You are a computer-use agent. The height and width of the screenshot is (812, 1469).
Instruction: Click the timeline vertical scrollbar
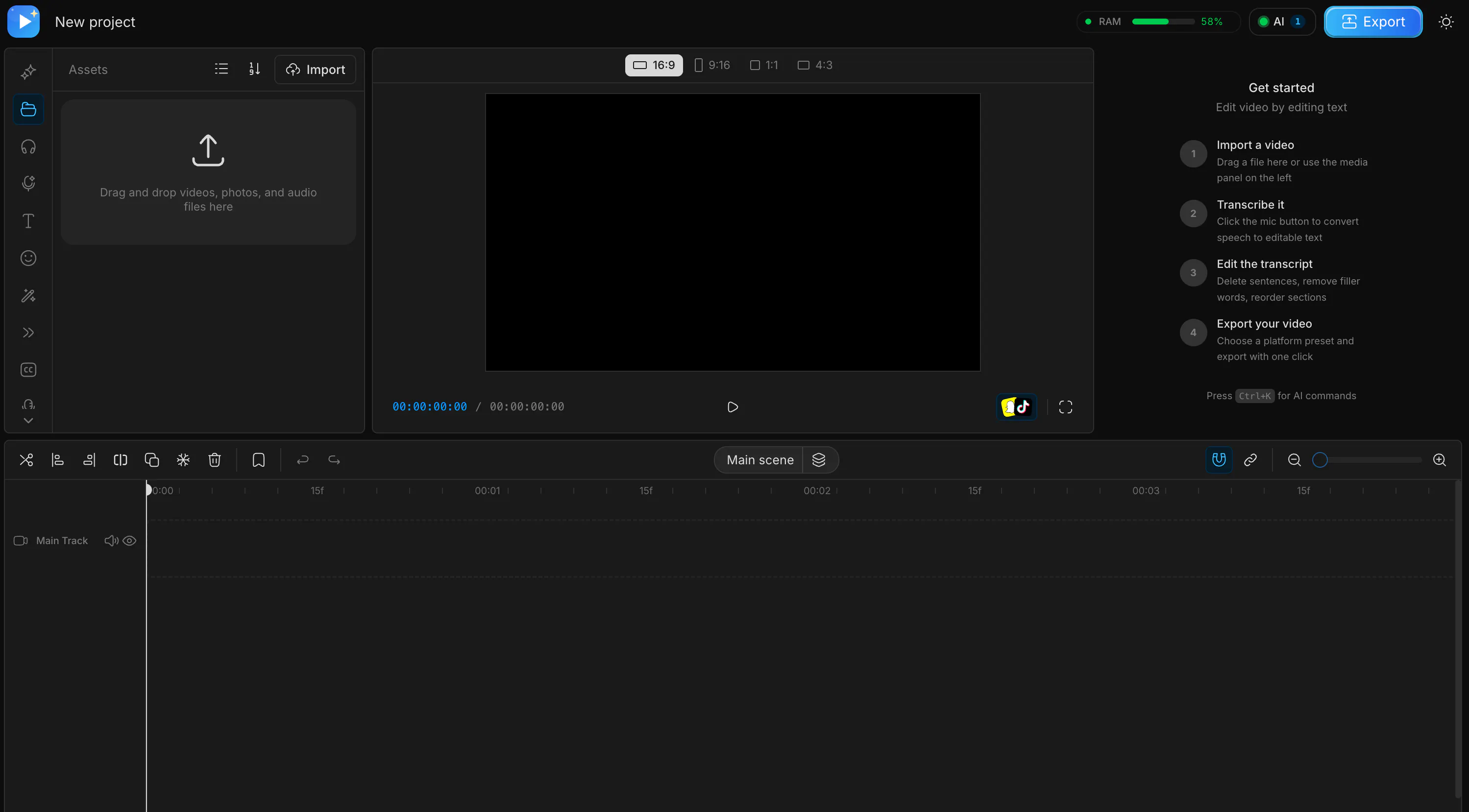pyautogui.click(x=1458, y=638)
